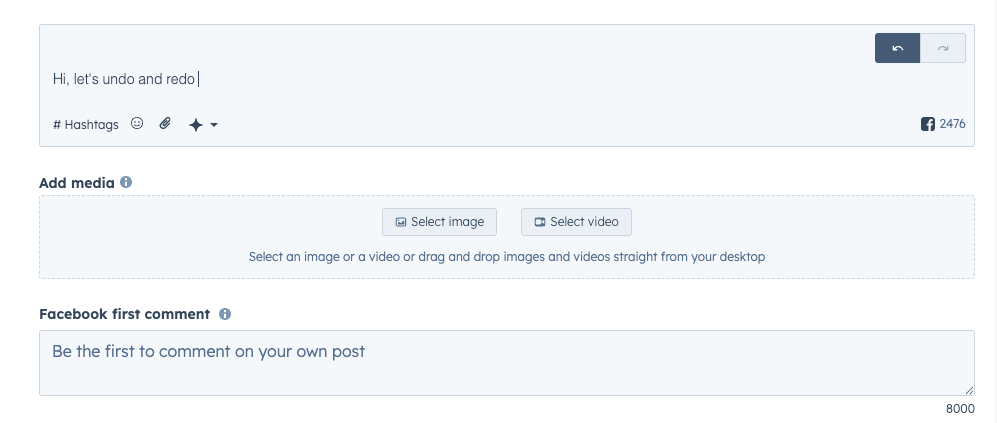Click the Select image button

439,222
